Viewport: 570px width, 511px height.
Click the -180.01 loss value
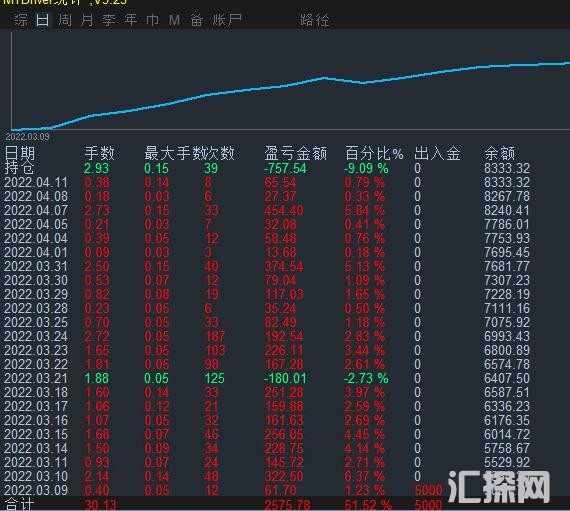pyautogui.click(x=285, y=378)
